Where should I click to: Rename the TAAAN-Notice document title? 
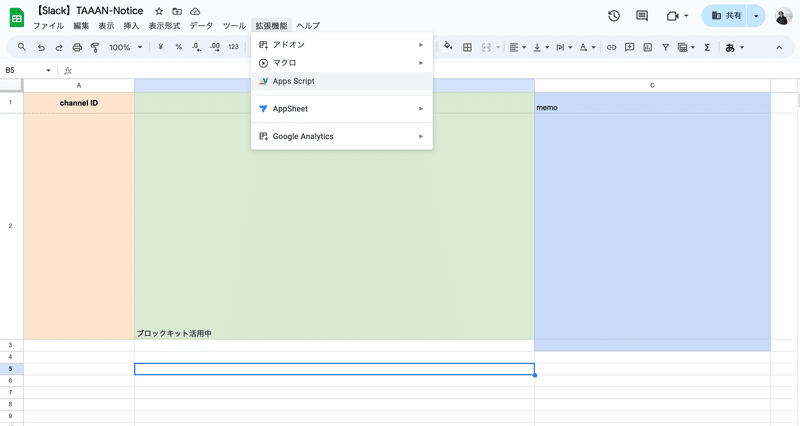(x=90, y=11)
